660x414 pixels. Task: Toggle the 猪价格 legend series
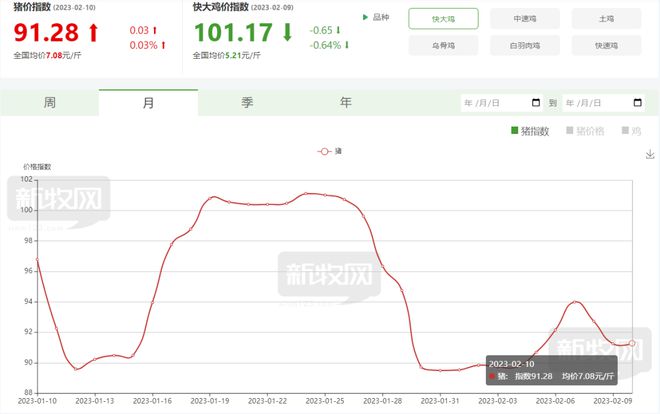click(587, 131)
